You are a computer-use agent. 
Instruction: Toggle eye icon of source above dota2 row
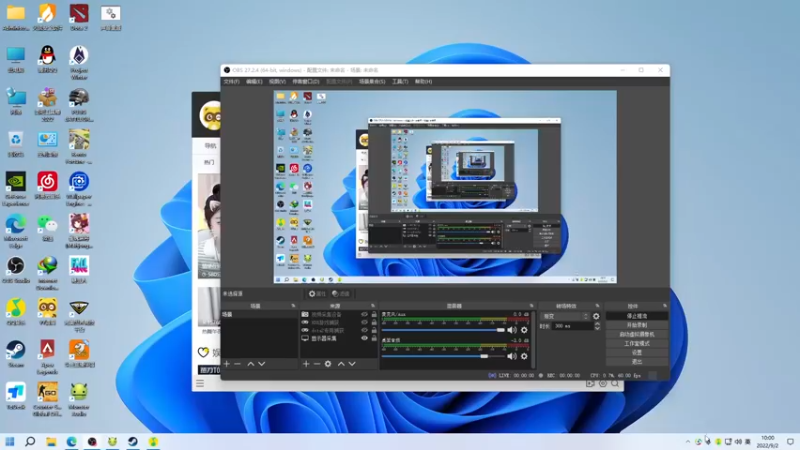tap(364, 322)
